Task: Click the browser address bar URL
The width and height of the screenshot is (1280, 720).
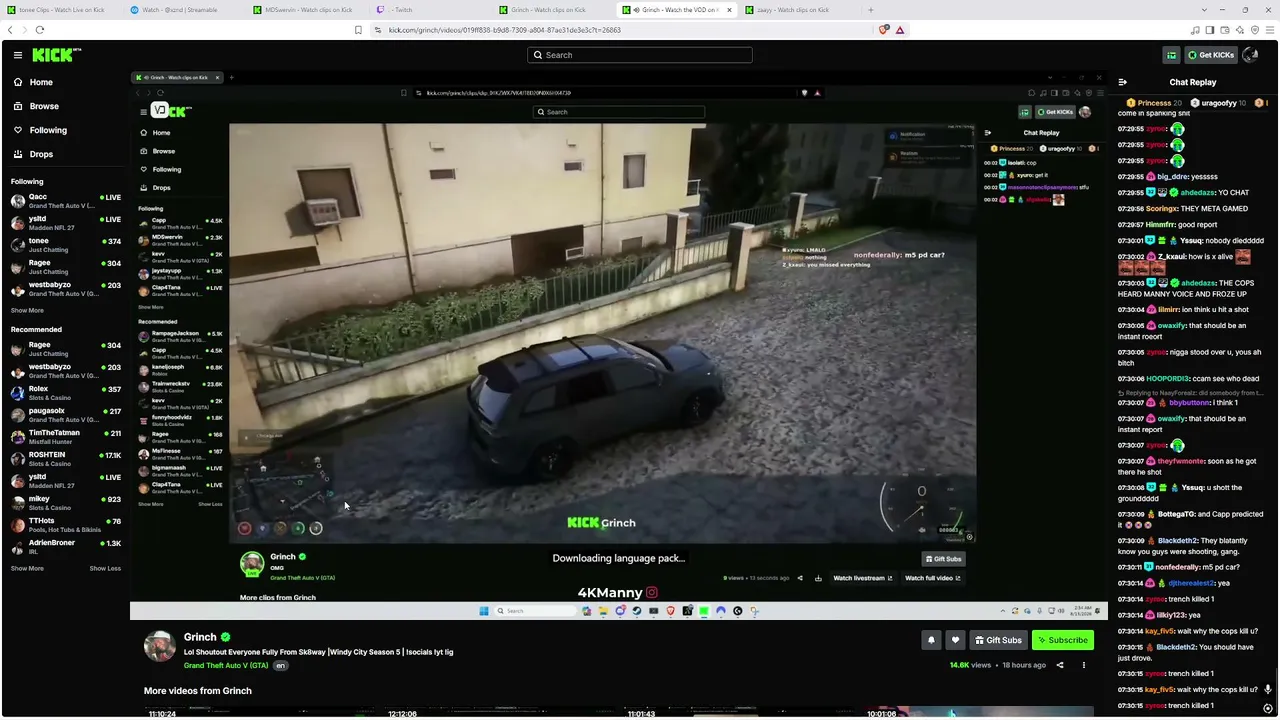Action: click(x=505, y=30)
